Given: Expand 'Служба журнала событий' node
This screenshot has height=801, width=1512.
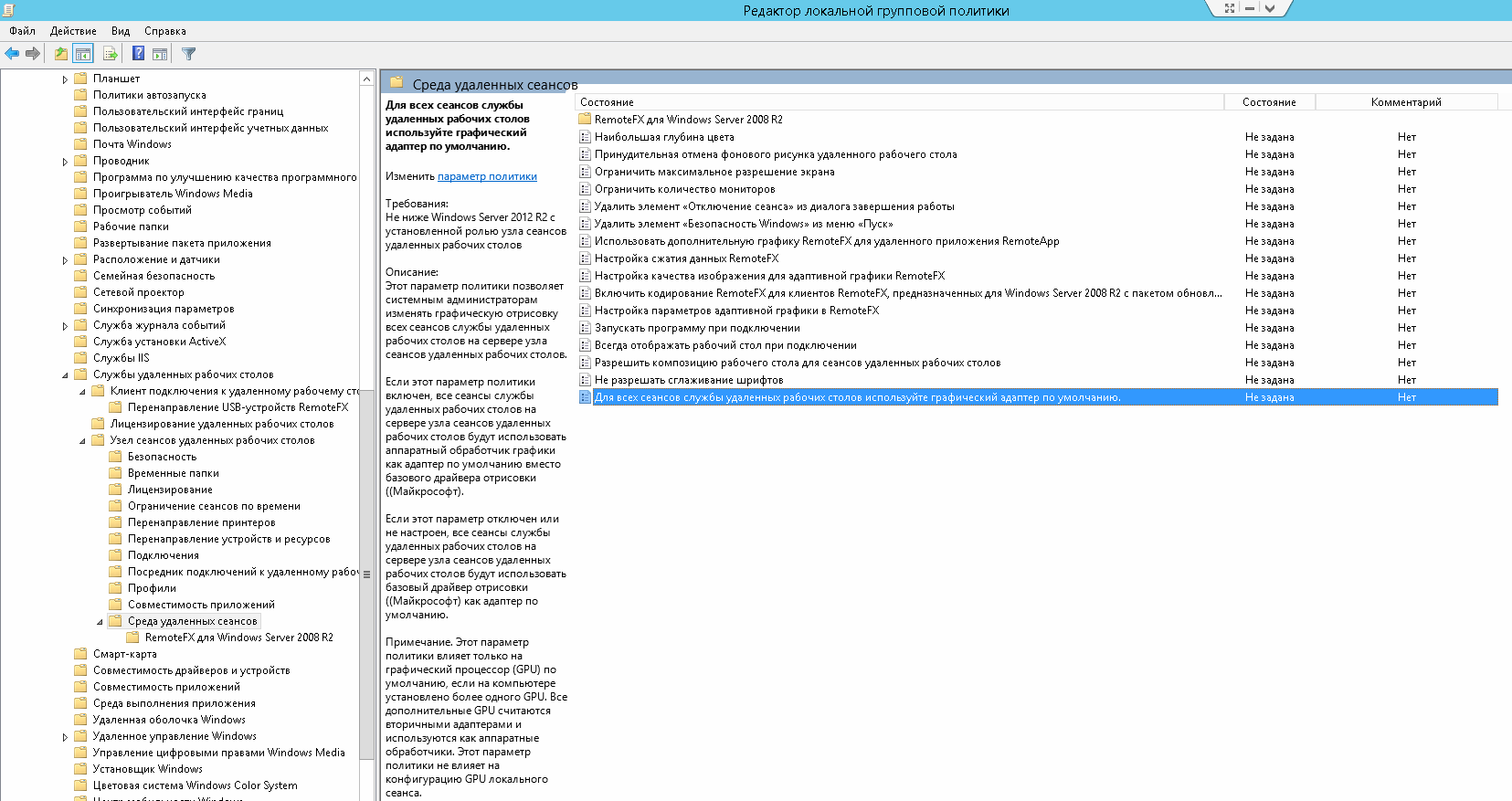Looking at the screenshot, I should click(x=65, y=326).
